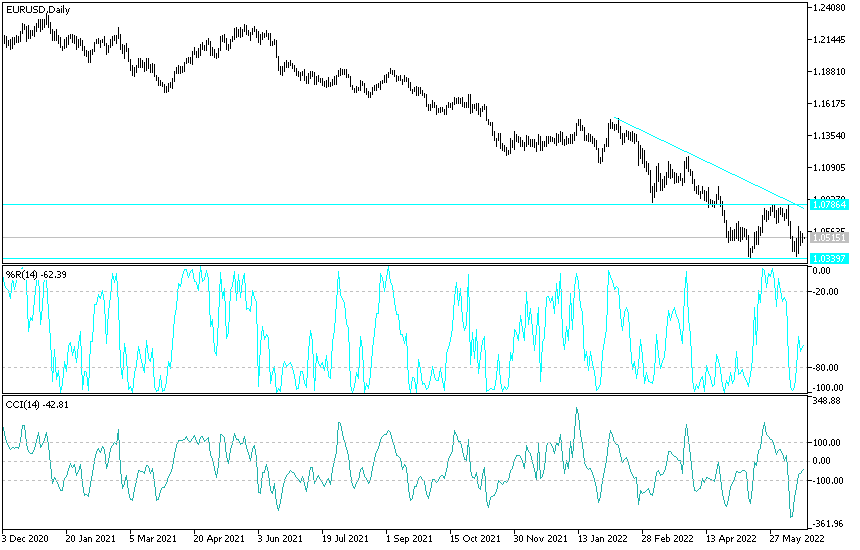Click the 13 Jan 2022 date label
Viewport: 860px width, 550px height.
point(603,539)
